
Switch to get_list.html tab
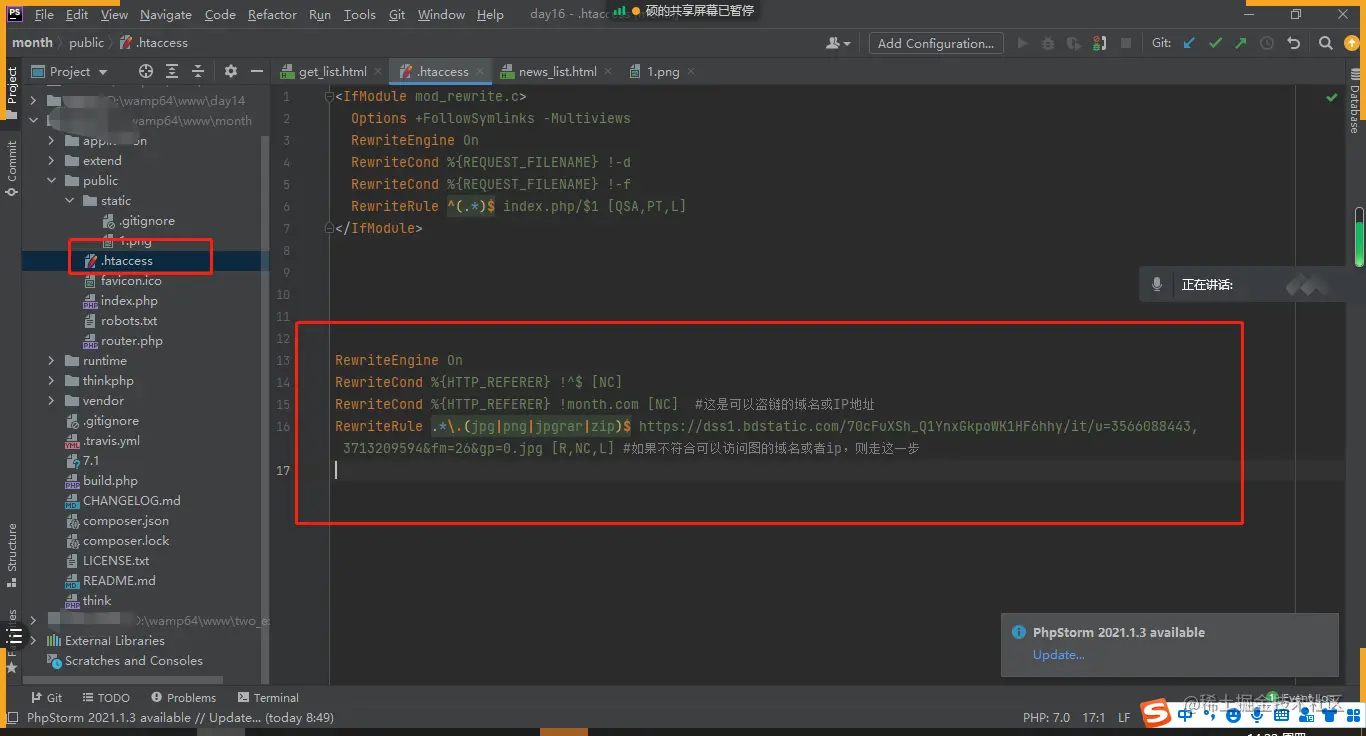[332, 72]
